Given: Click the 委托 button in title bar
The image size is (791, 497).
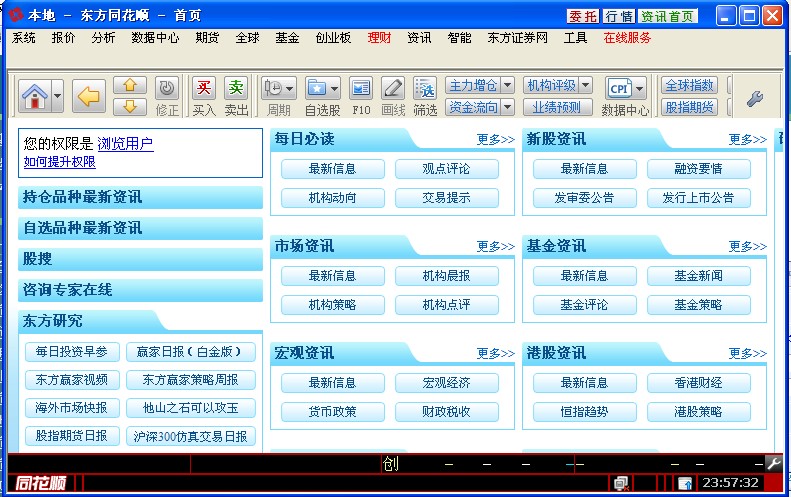Looking at the screenshot, I should [x=583, y=17].
